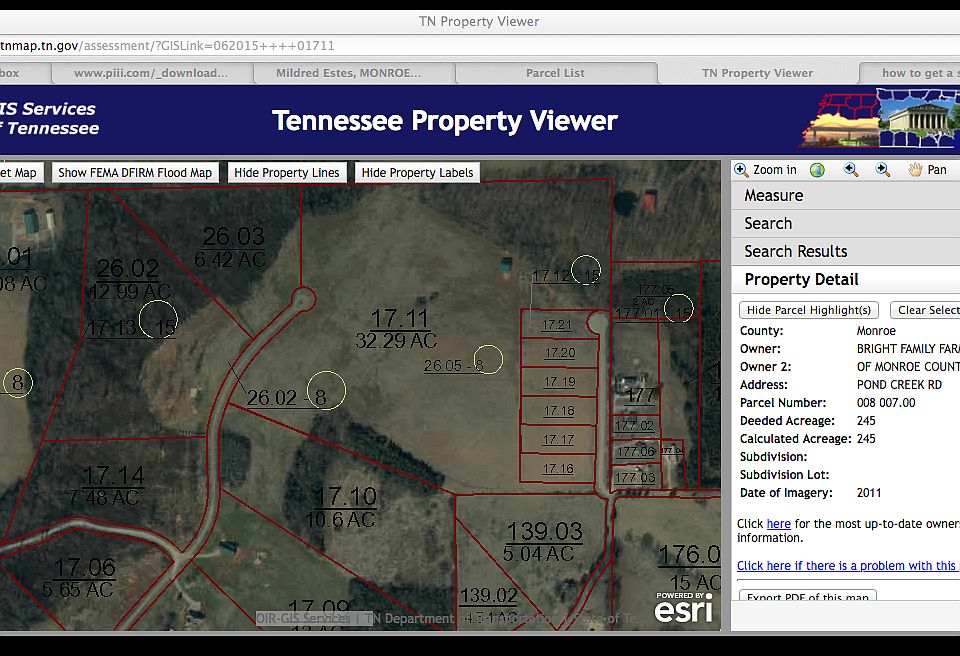
Task: Switch to the www.piii.com download tab
Action: click(x=151, y=73)
